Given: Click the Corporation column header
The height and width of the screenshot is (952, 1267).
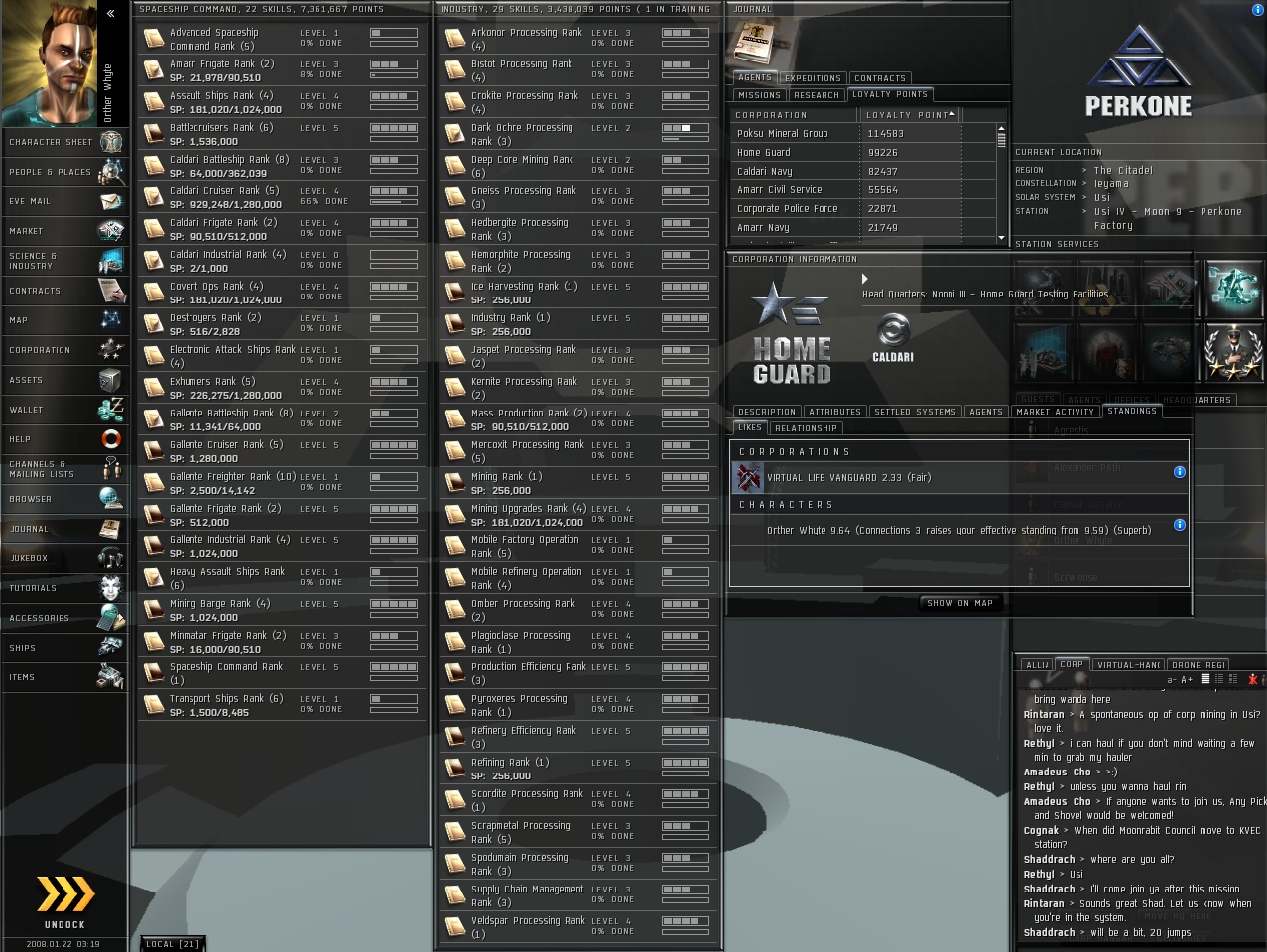Looking at the screenshot, I should point(795,115).
